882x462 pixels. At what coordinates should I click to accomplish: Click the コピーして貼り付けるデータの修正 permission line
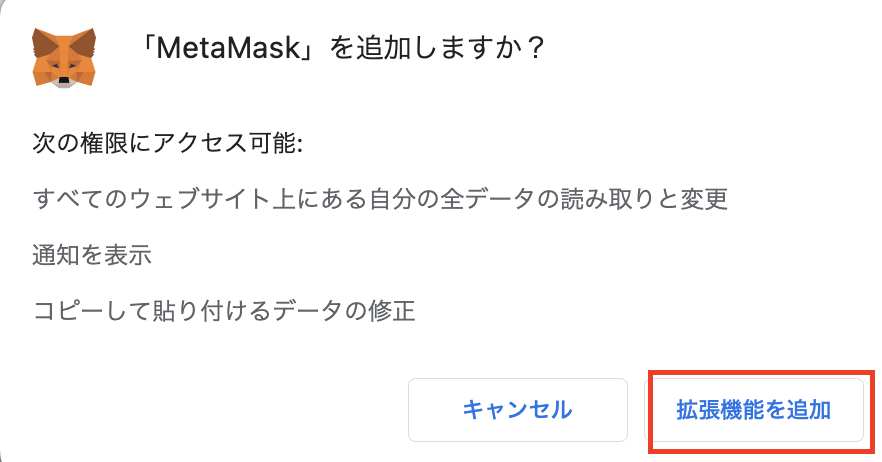pyautogui.click(x=224, y=311)
